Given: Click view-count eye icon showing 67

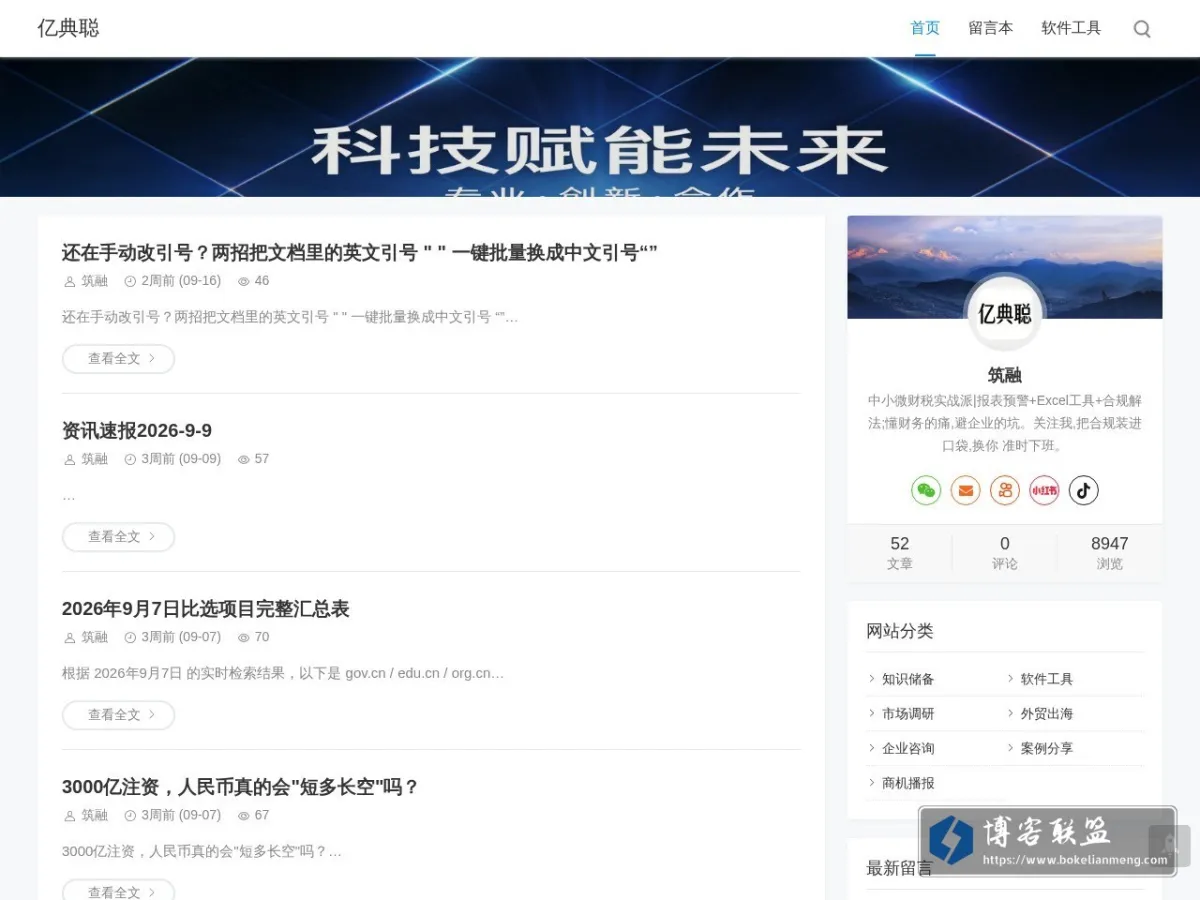Looking at the screenshot, I should (x=243, y=816).
